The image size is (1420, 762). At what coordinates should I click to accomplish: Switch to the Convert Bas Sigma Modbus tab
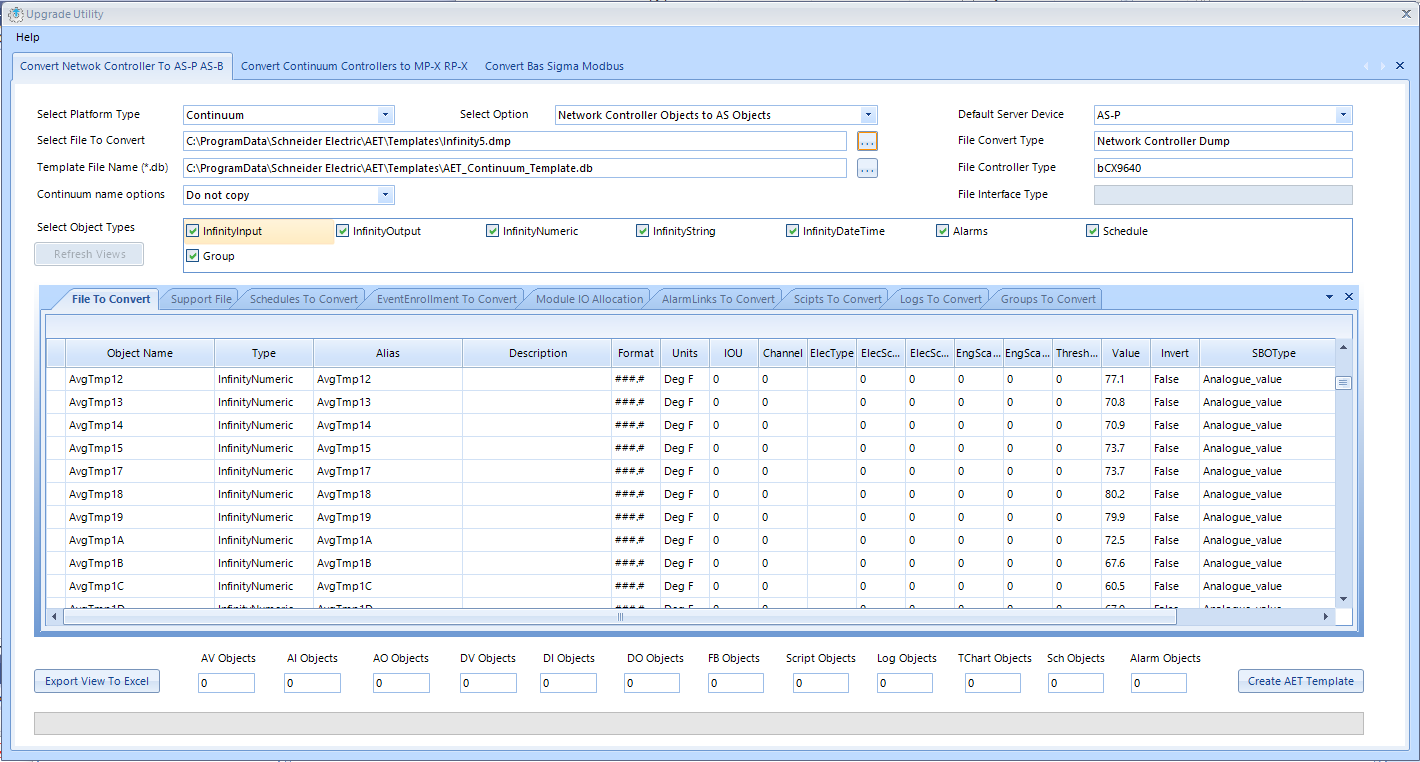[x=554, y=66]
